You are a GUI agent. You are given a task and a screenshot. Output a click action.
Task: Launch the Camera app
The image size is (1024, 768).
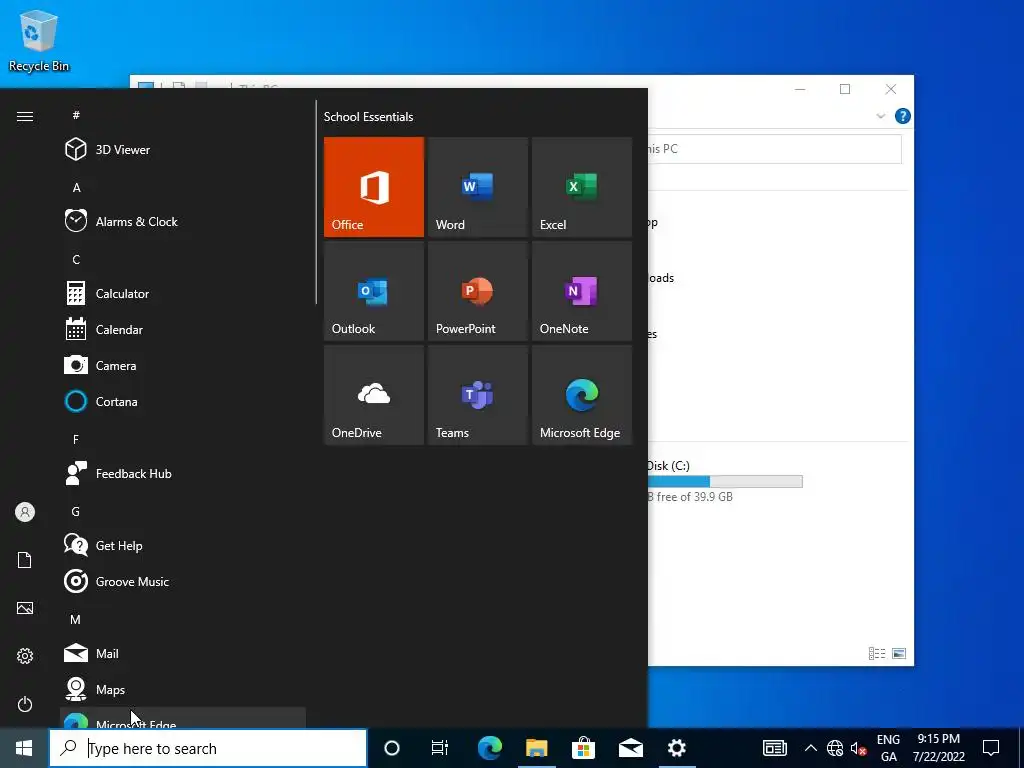point(183,365)
